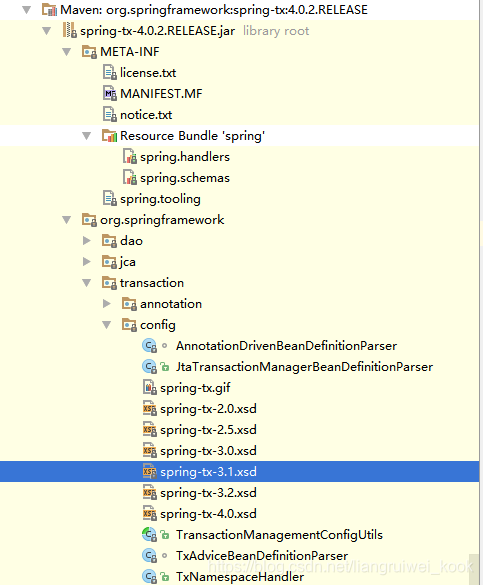The height and width of the screenshot is (585, 483).
Task: Click the XSD icon of spring-tx-2.0.xsd
Action: [150, 409]
